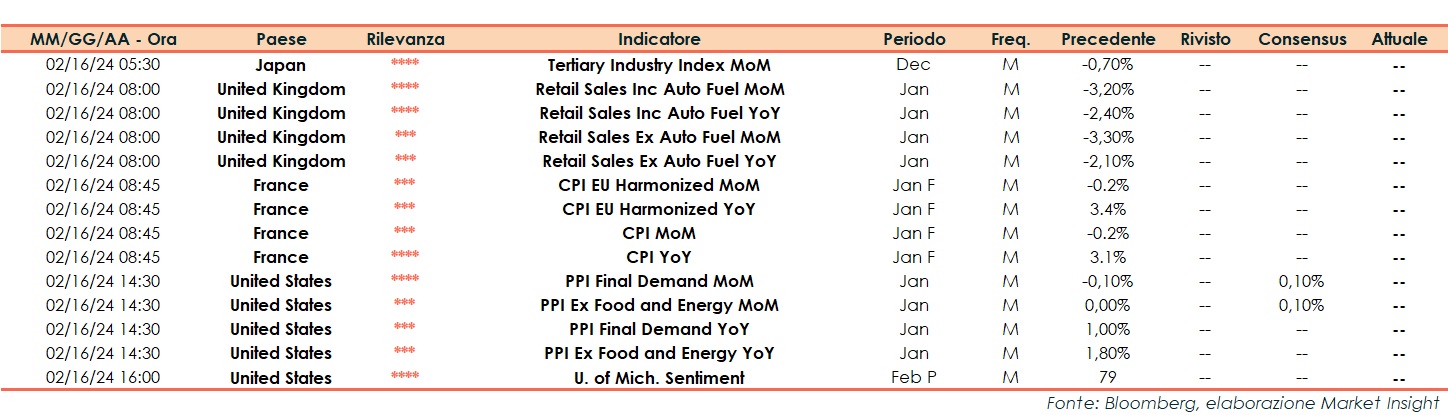Select the Consensus column header
1448x415 pixels.
coord(1302,40)
